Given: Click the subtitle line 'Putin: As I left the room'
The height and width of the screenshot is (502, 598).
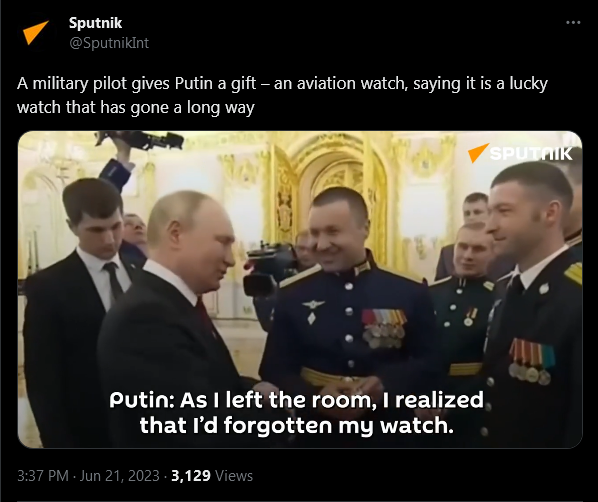Looking at the screenshot, I should pos(296,400).
